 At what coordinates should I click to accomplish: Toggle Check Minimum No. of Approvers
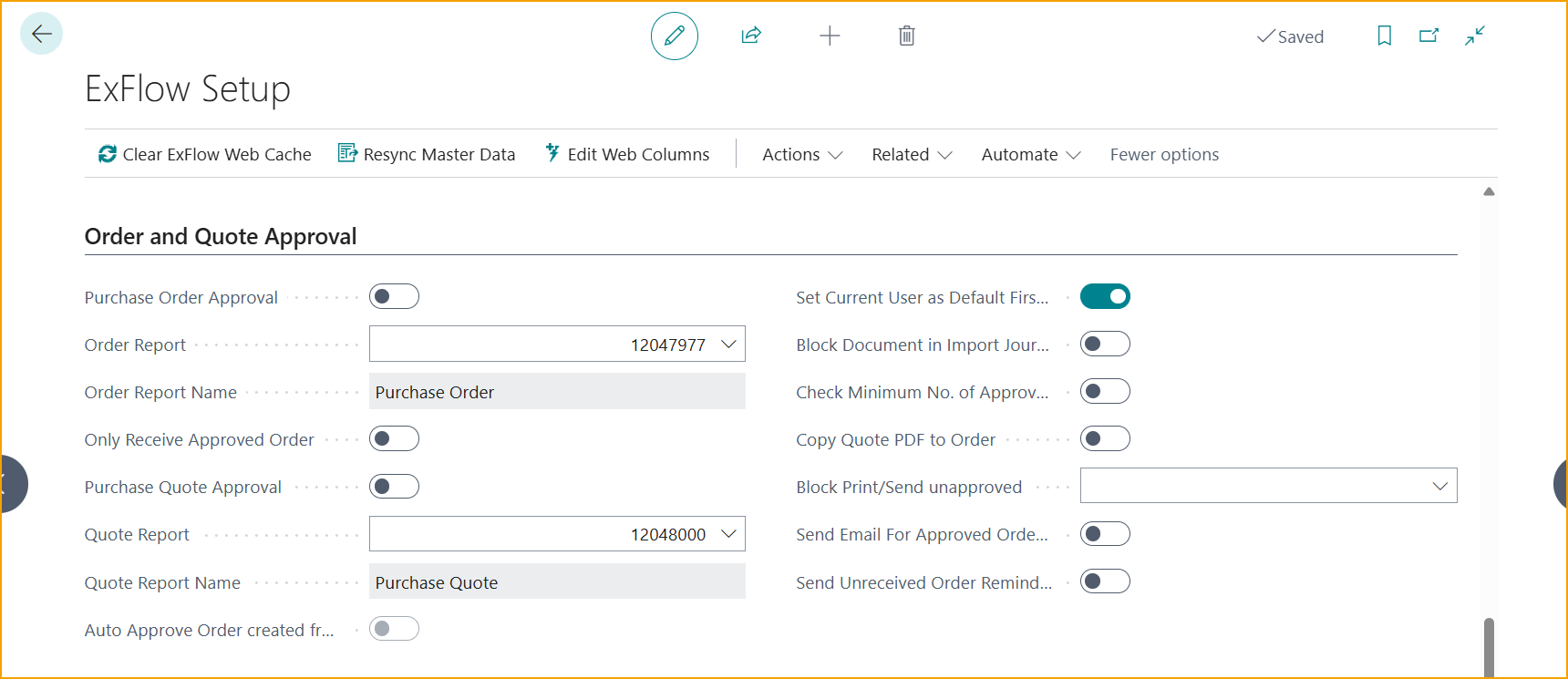(x=1105, y=391)
